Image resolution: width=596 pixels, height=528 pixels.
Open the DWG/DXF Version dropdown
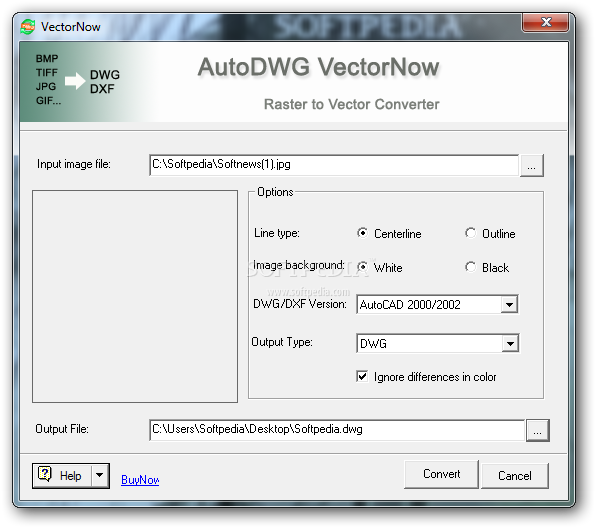point(509,304)
